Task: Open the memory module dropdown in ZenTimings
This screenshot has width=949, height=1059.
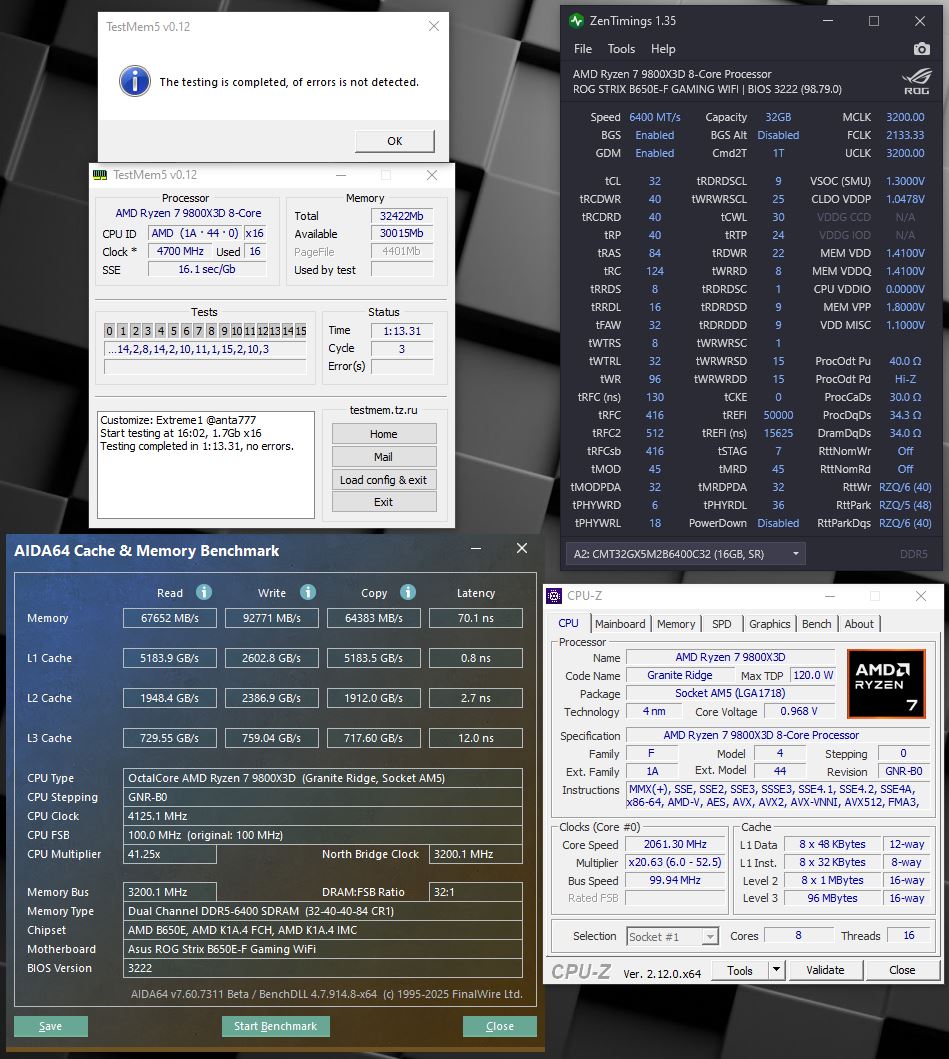Action: click(686, 554)
